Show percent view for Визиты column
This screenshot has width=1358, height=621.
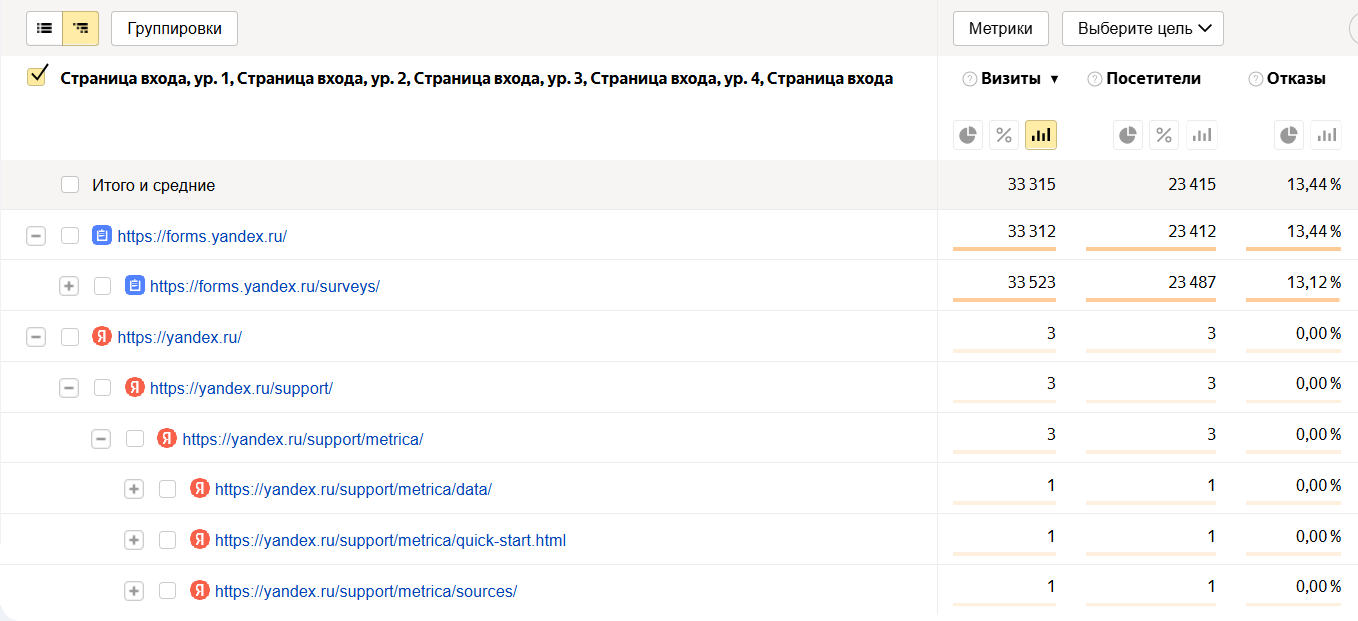pos(1004,135)
